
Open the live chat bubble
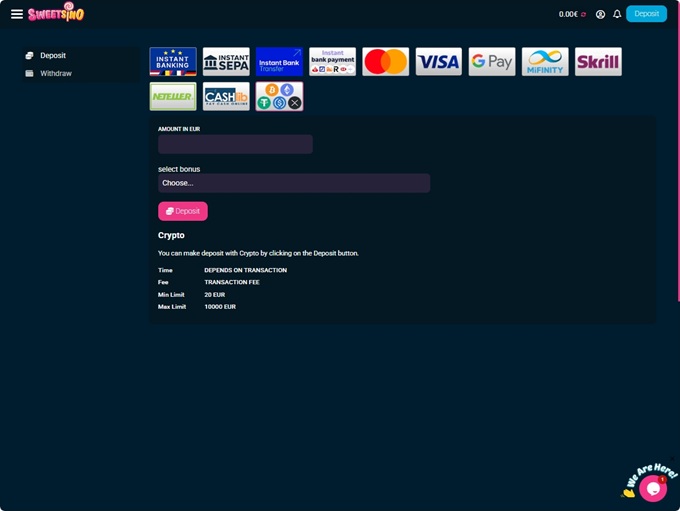point(653,488)
